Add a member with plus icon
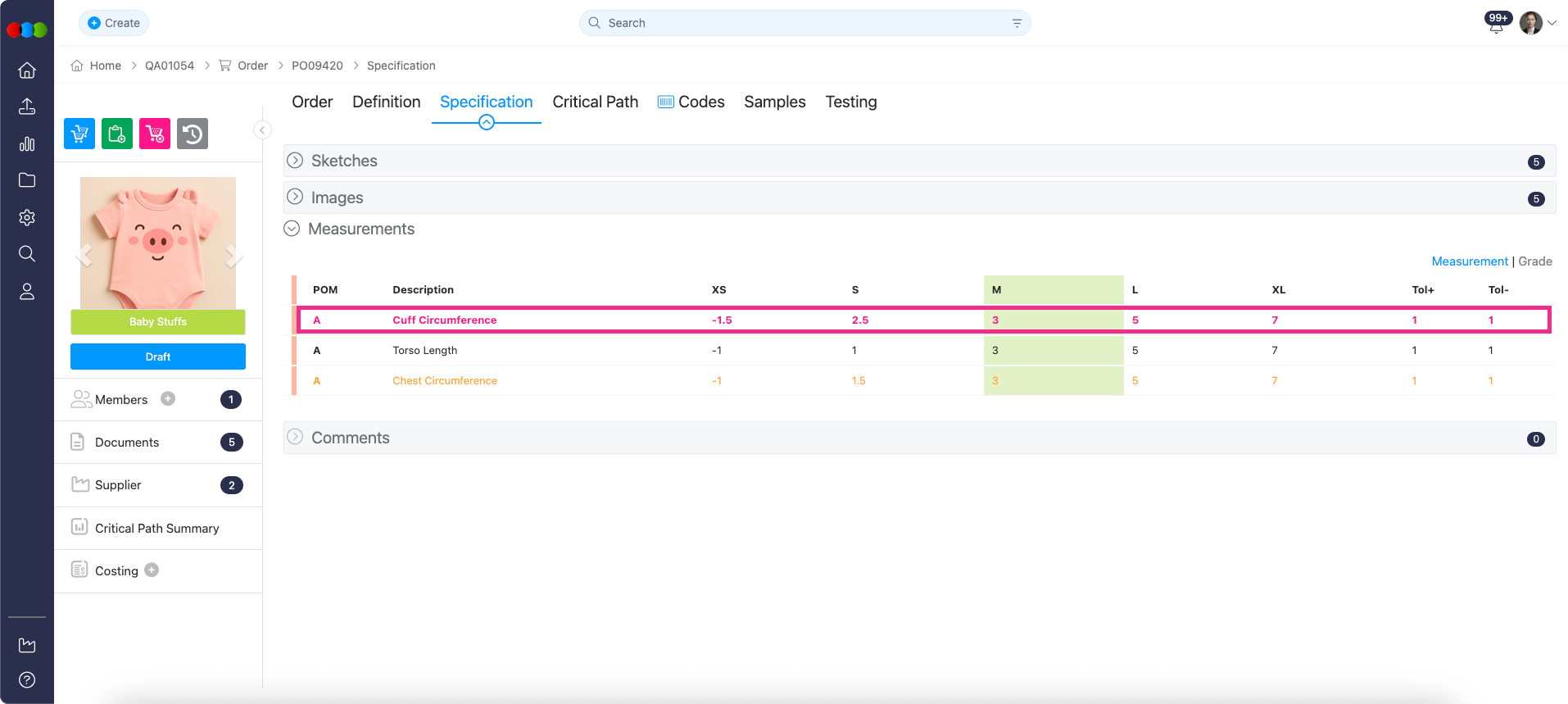 pyautogui.click(x=168, y=399)
